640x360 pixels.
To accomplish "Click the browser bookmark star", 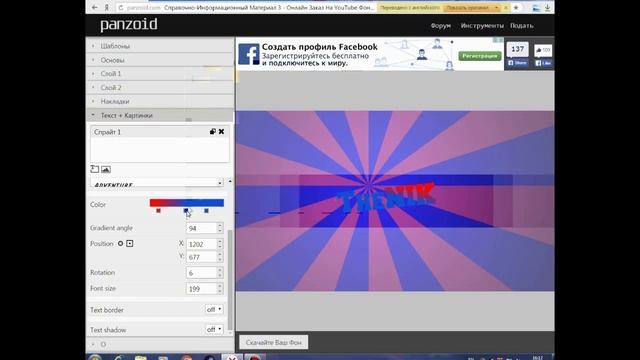I will (x=516, y=7).
